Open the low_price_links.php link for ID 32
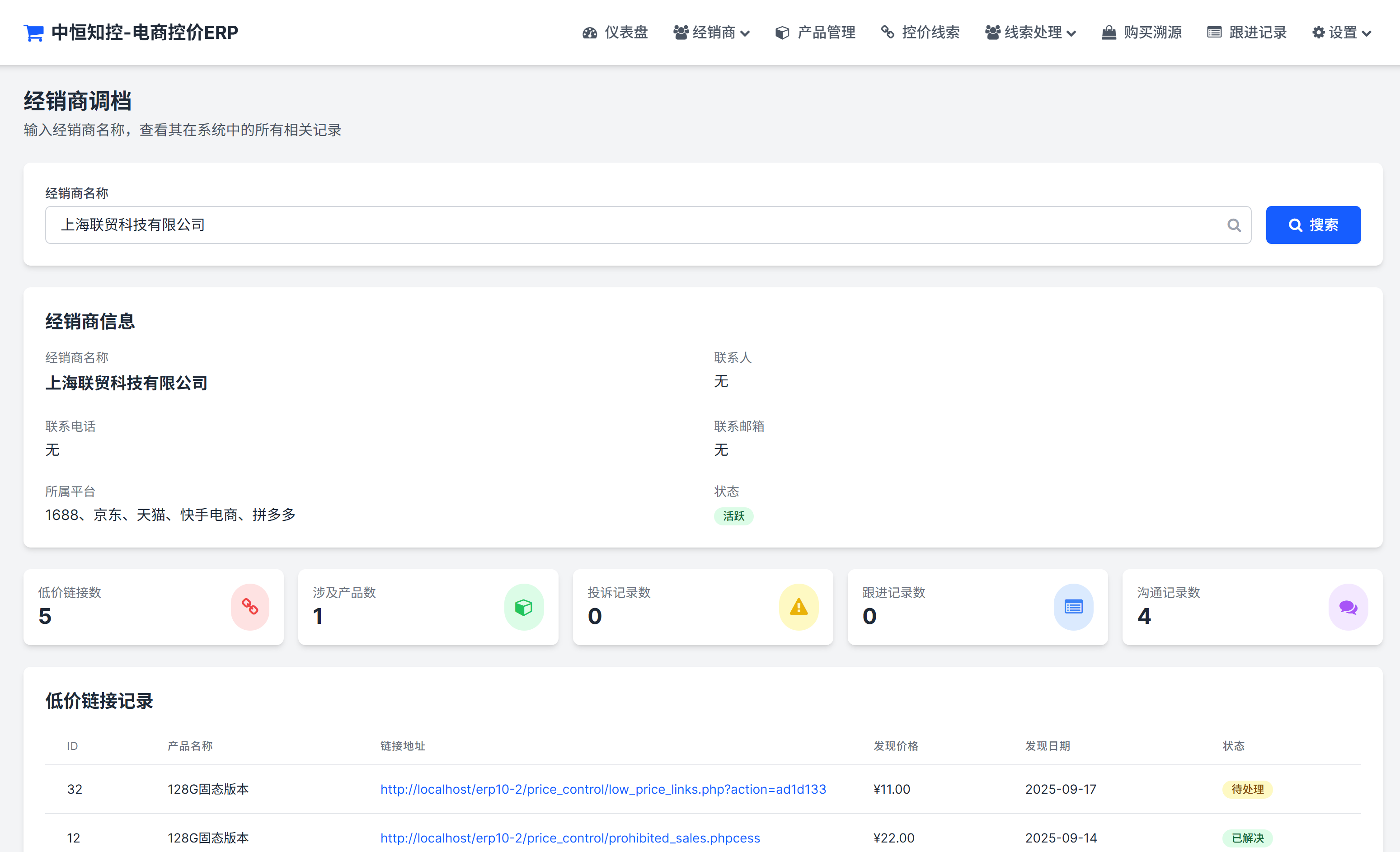 (x=603, y=789)
